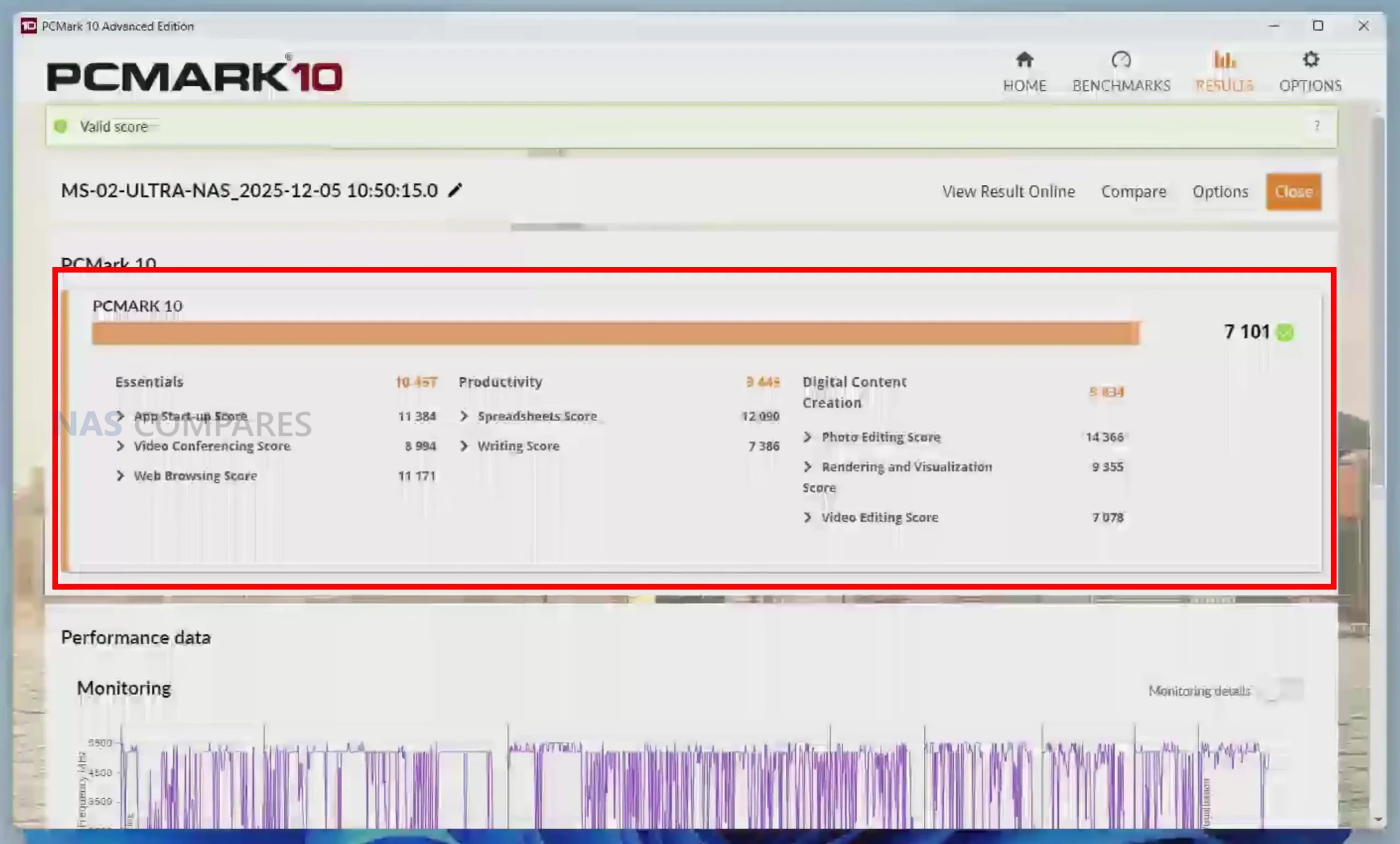Click the green valid score checkmark
The height and width of the screenshot is (844, 1400).
1285,332
